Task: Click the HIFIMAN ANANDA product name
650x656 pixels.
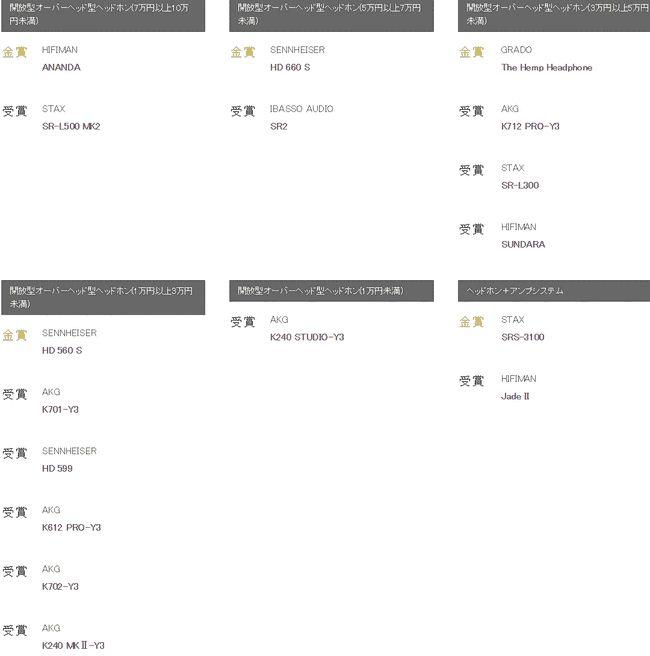Action: (61, 67)
